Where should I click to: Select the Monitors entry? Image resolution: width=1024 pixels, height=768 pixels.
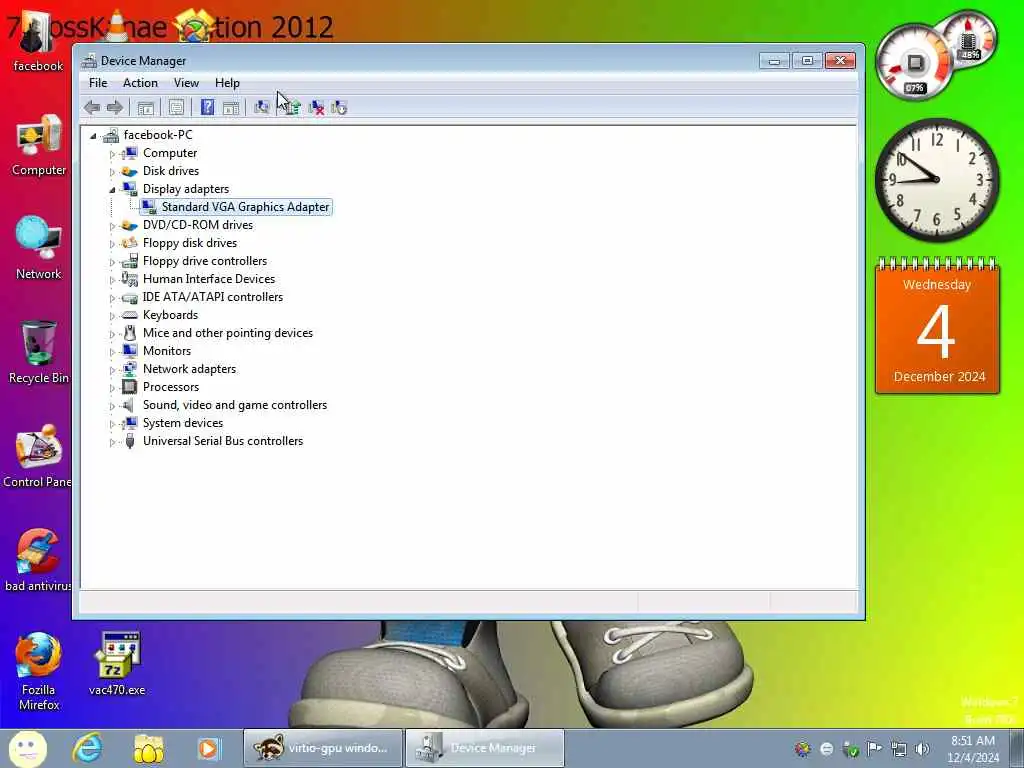pos(167,351)
